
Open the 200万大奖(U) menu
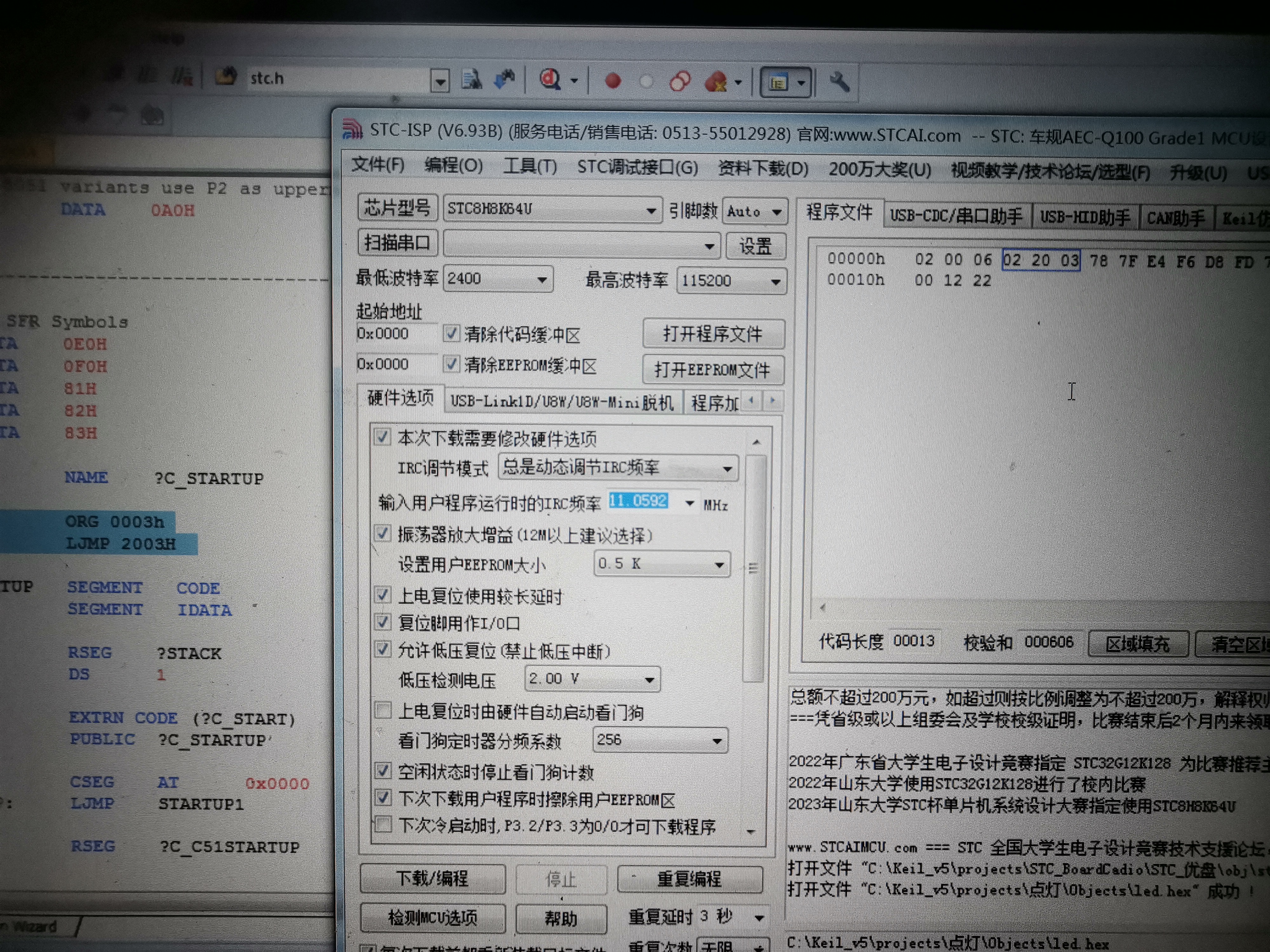879,170
